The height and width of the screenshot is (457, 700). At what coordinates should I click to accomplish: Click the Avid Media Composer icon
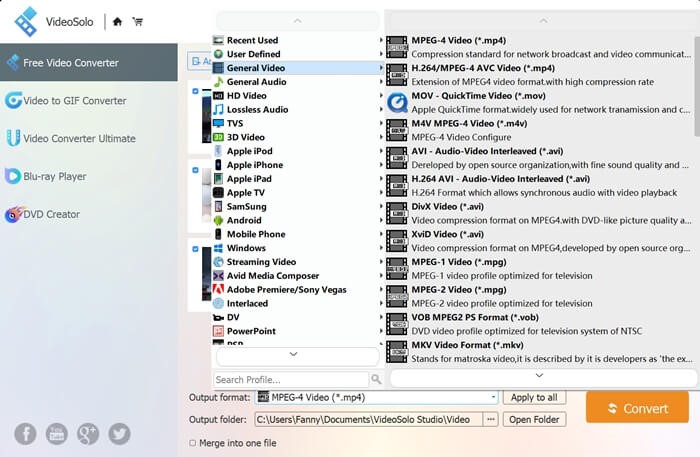(218, 275)
